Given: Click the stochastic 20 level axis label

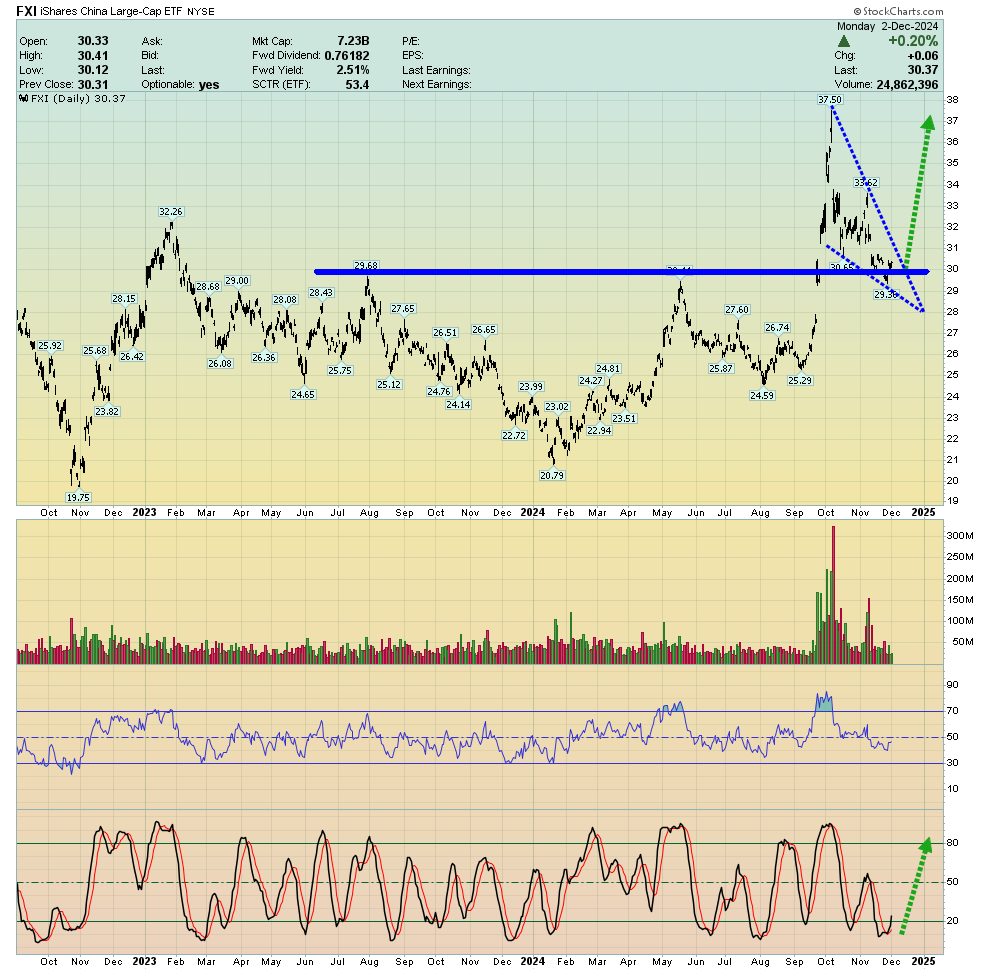Looking at the screenshot, I should coord(952,921).
